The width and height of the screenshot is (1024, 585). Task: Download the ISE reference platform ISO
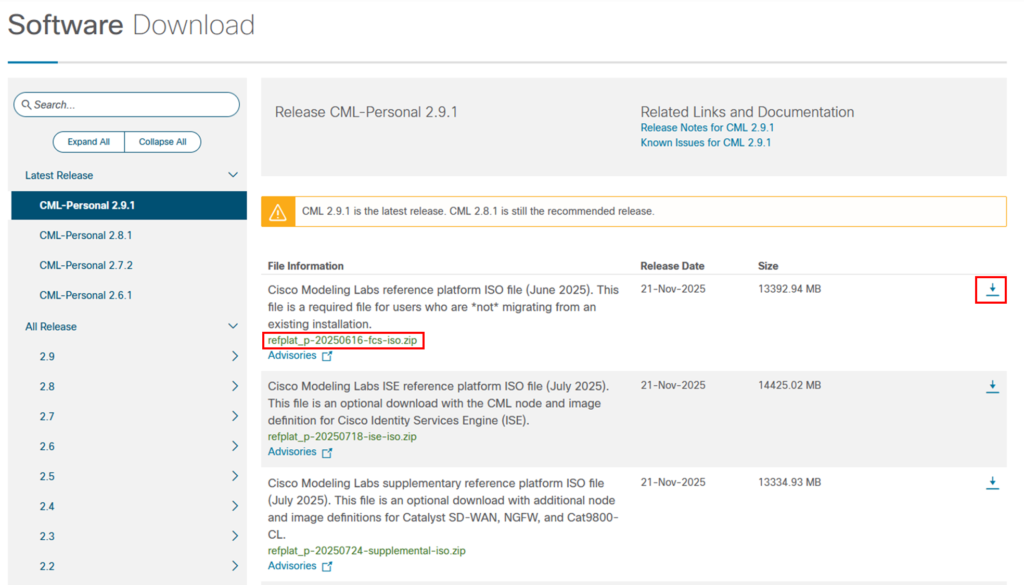(x=991, y=386)
